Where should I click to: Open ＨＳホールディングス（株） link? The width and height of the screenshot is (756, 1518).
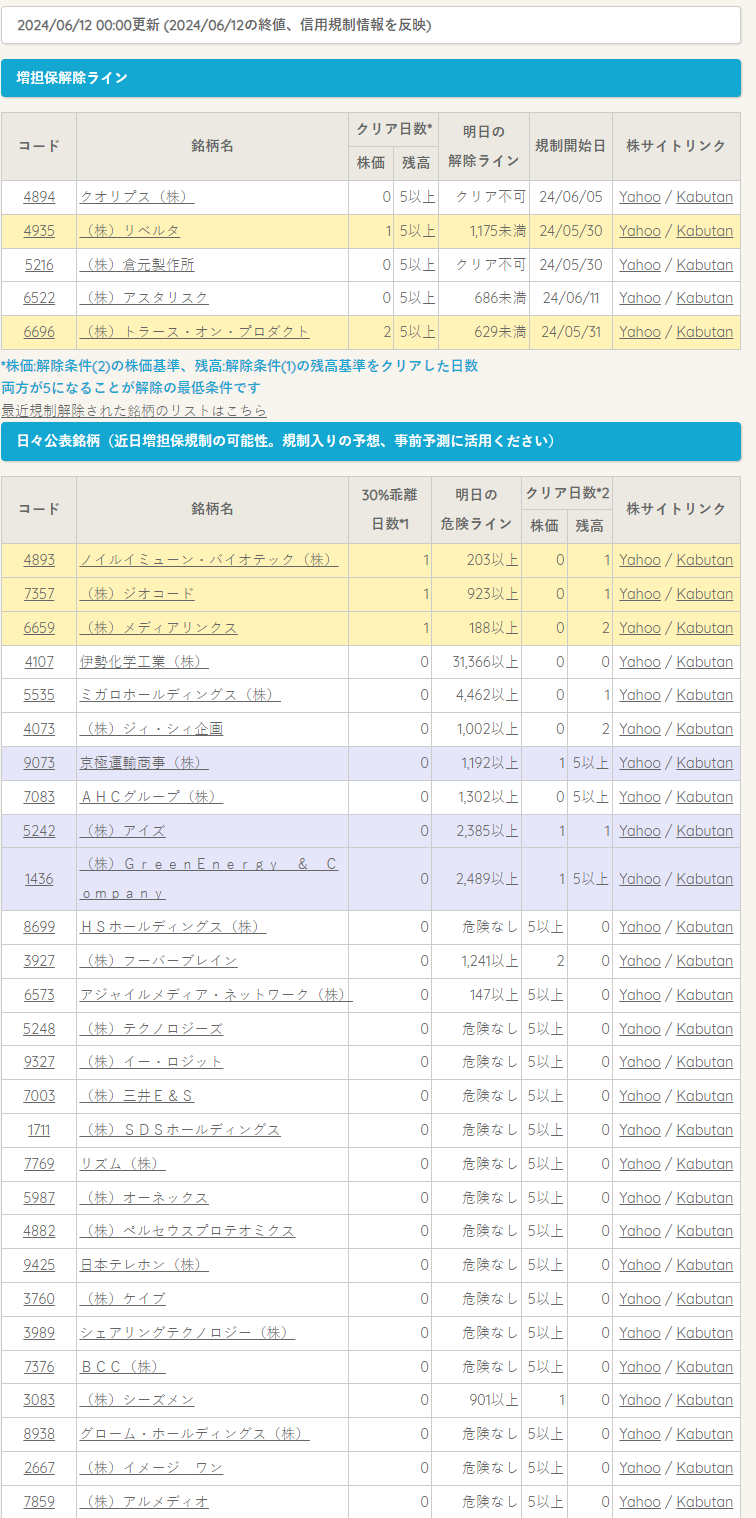tap(173, 927)
